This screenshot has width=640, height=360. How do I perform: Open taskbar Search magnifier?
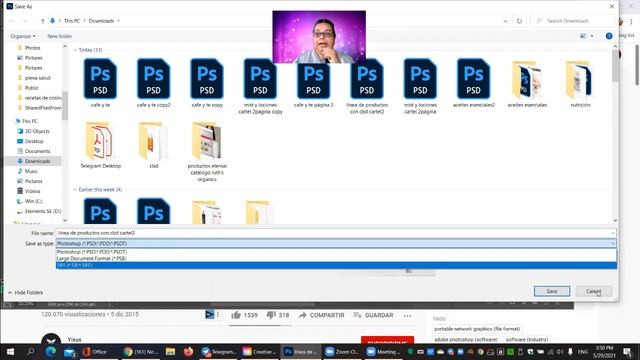pyautogui.click(x=31, y=351)
